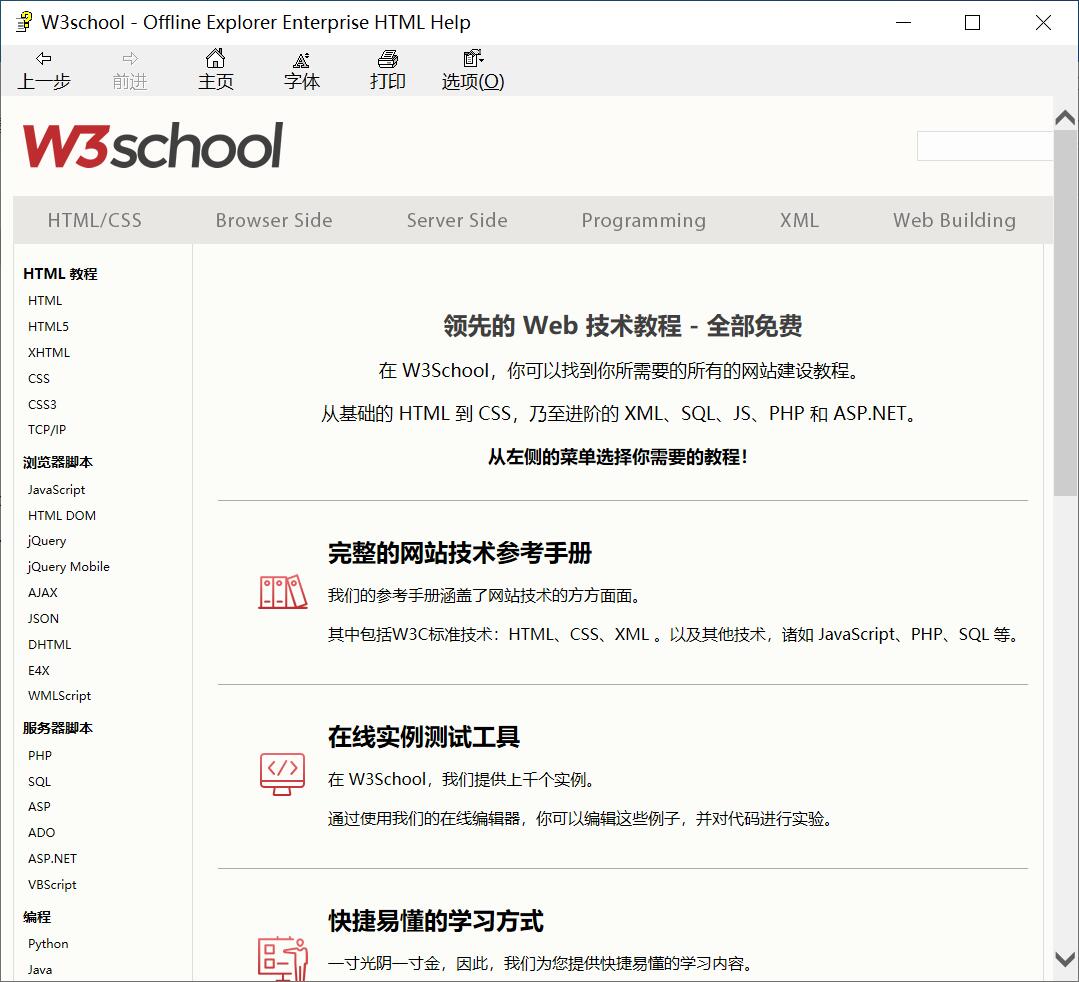Open the VBScript tutorial link
This screenshot has width=1079, height=982.
tap(52, 885)
